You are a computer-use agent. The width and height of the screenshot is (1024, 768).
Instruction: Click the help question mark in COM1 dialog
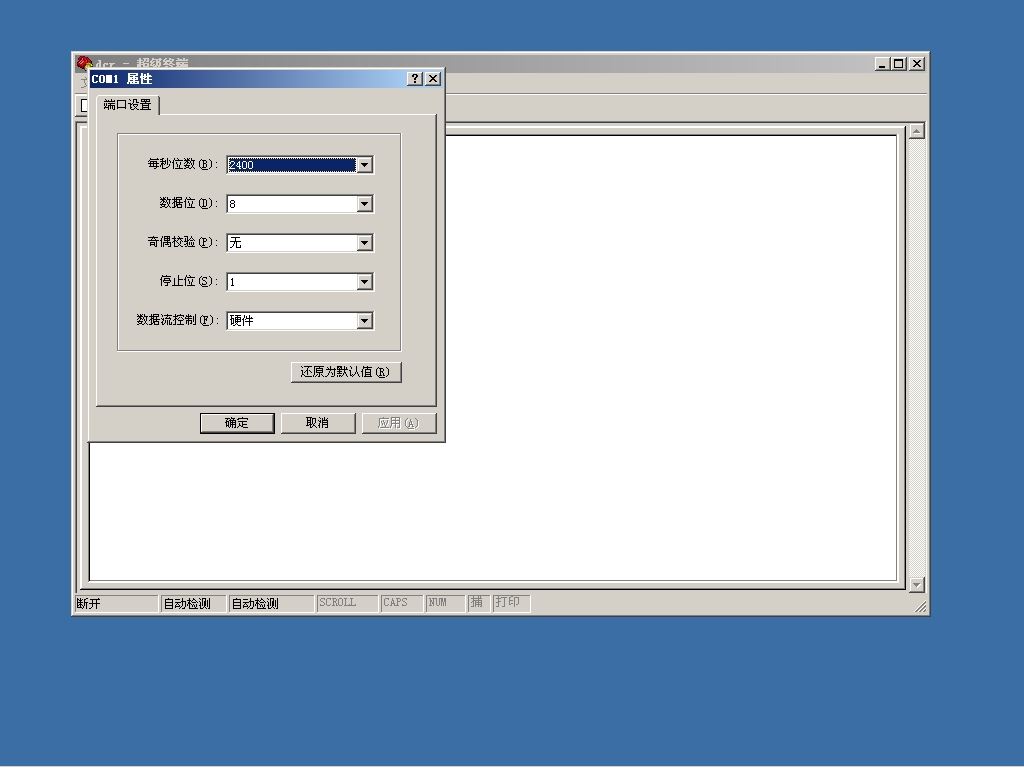415,79
